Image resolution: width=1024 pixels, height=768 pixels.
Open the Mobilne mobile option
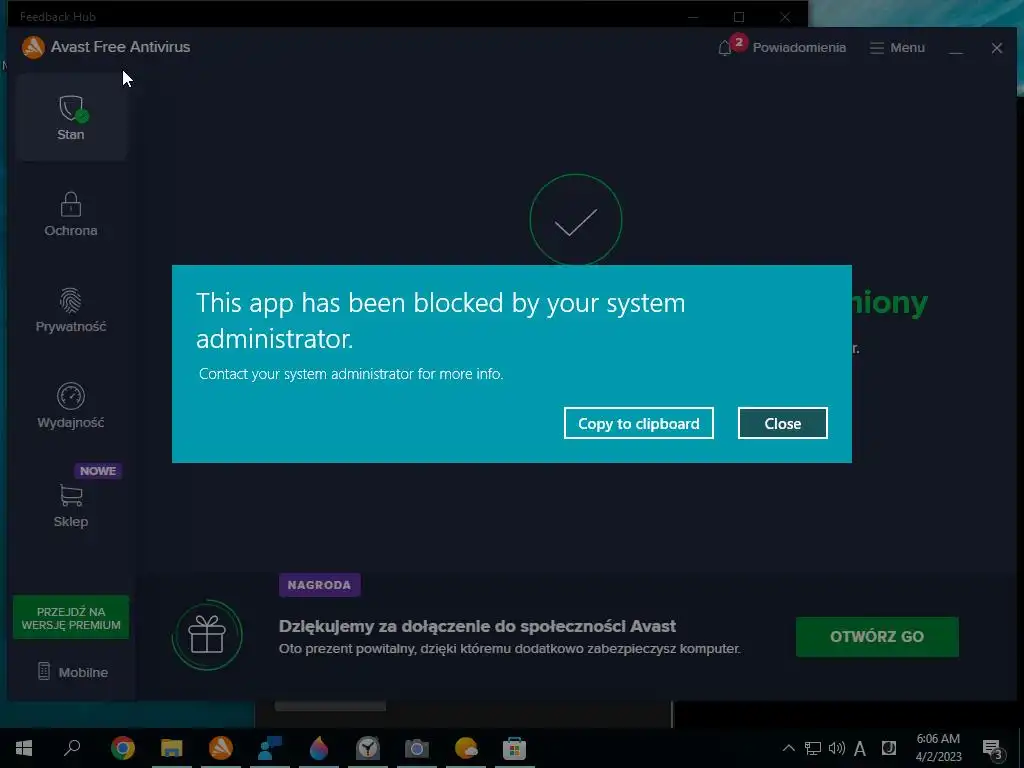pos(72,672)
